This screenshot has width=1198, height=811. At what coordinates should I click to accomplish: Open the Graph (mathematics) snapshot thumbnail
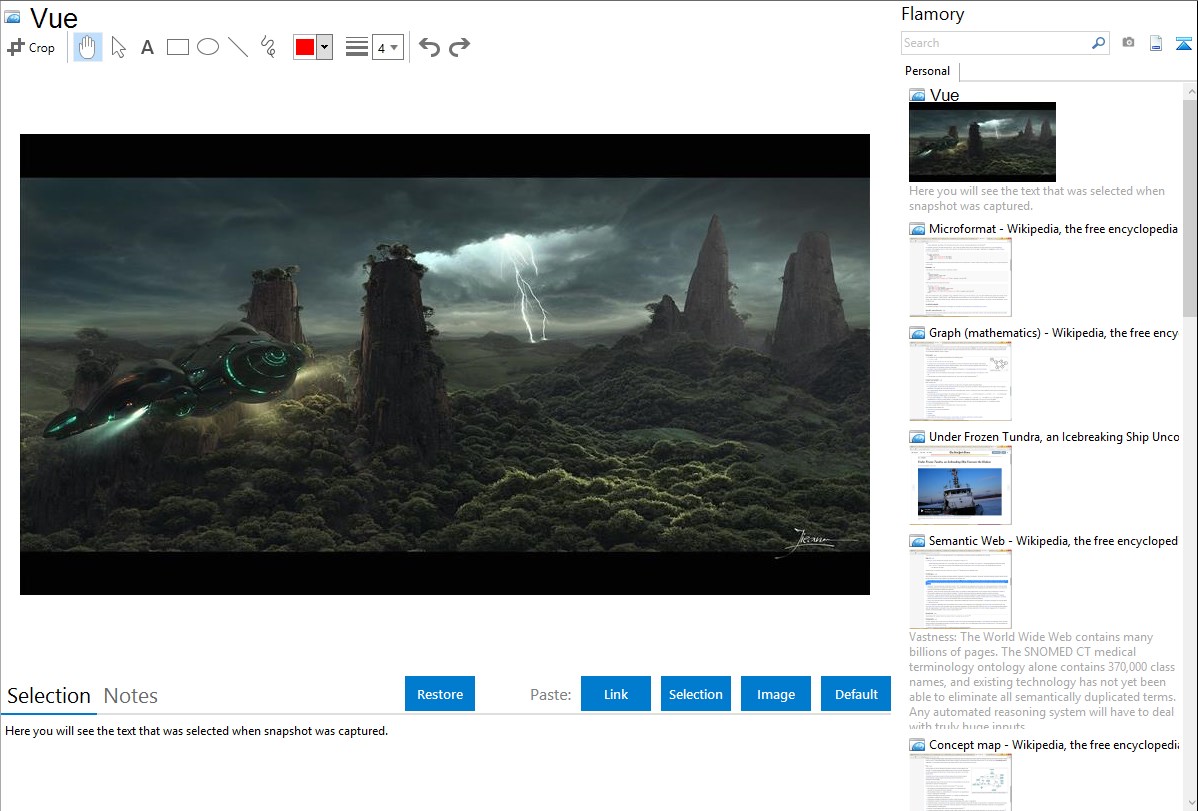(x=960, y=381)
